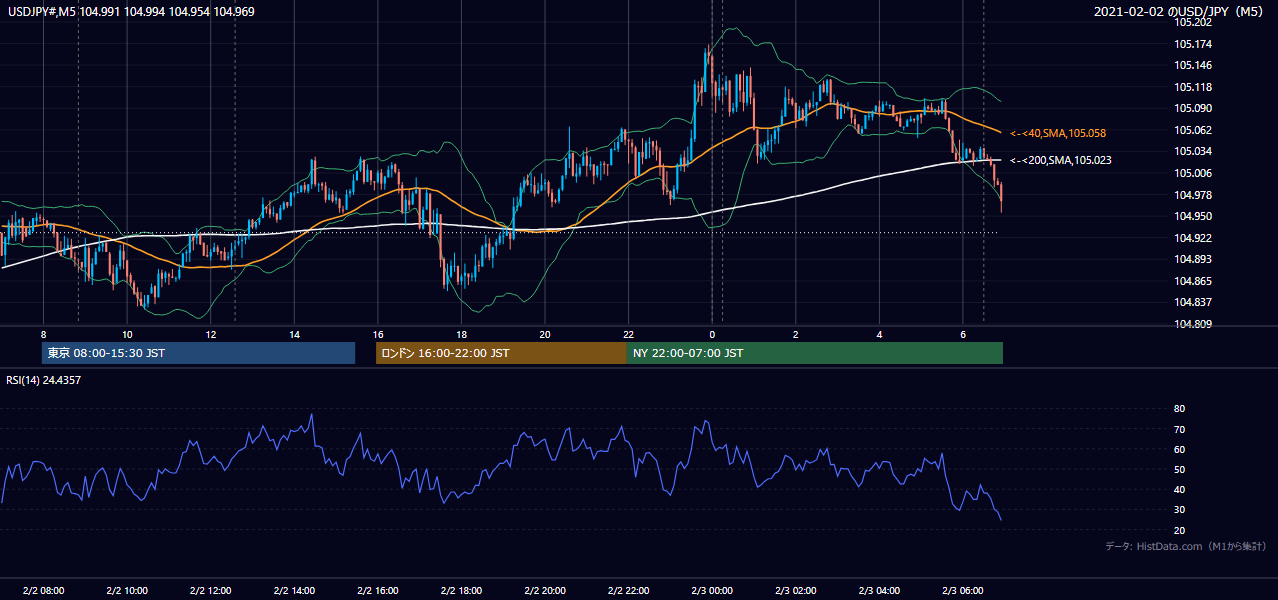
Task: Click the 2/2 20:00 bottom time label
Action: click(x=545, y=591)
